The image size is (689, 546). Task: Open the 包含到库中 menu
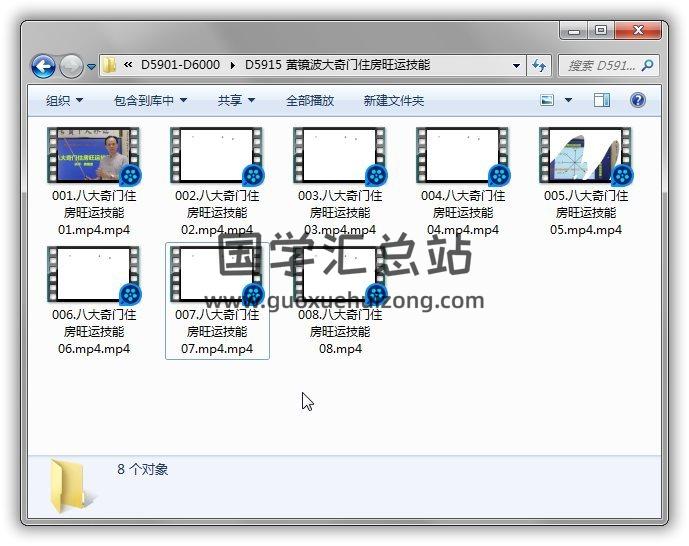pyautogui.click(x=150, y=101)
